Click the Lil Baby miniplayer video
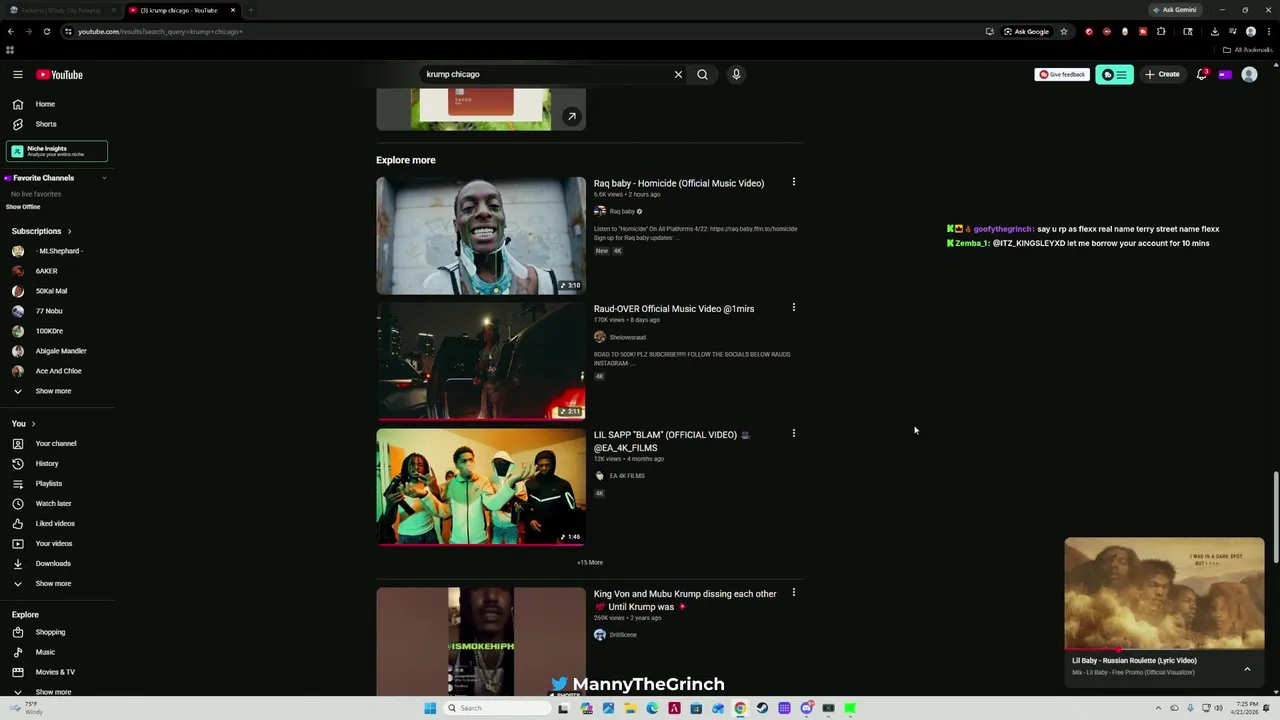1280x720 pixels. tap(1164, 594)
